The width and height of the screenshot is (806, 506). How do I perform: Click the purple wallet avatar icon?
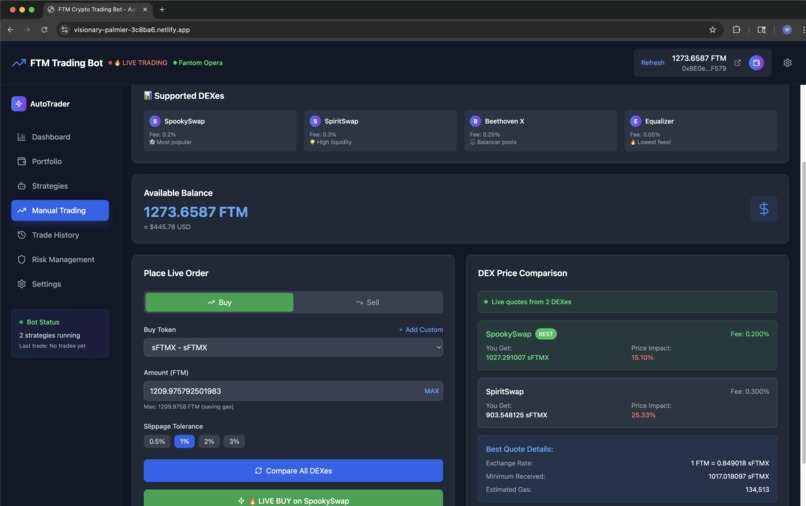(x=756, y=63)
